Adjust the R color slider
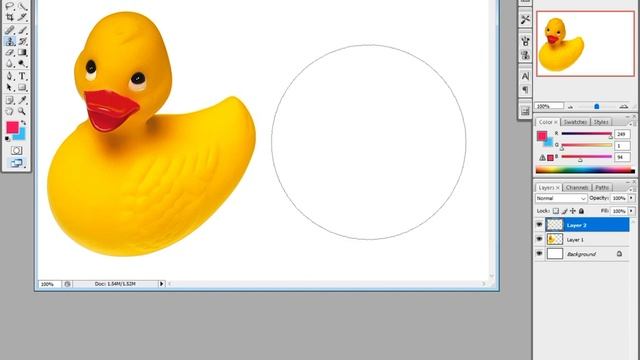640x360 pixels. click(587, 134)
